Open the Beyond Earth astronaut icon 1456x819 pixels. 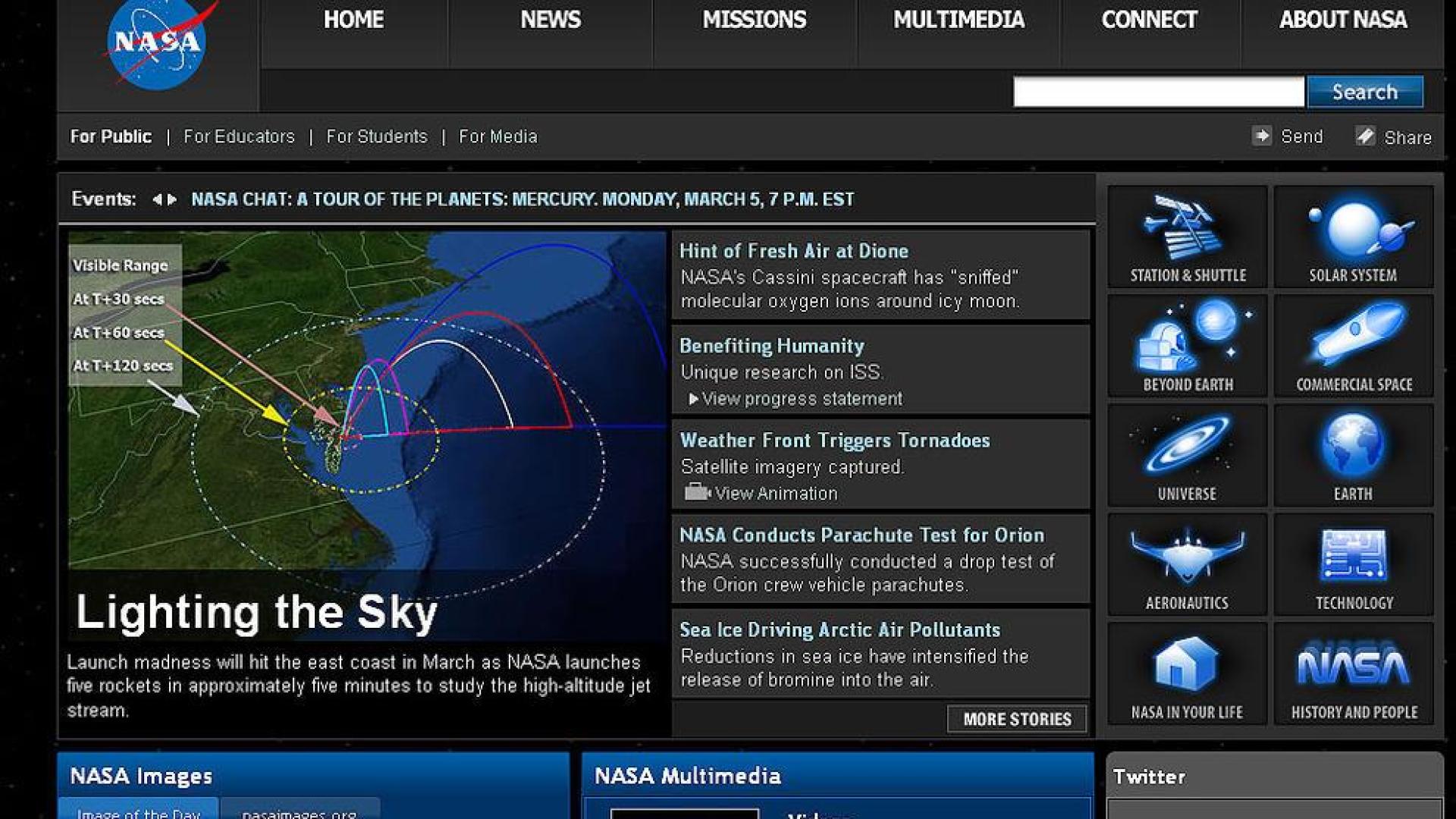coord(1187,346)
